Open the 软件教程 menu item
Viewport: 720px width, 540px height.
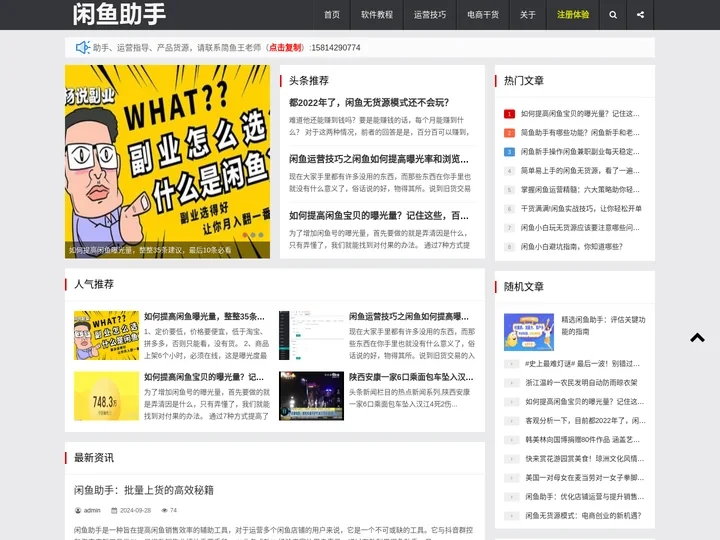click(377, 15)
